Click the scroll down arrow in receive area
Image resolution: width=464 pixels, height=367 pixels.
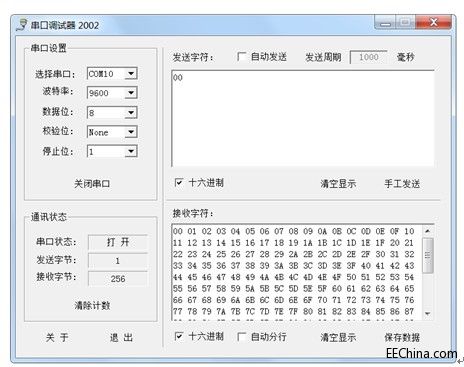click(x=428, y=313)
